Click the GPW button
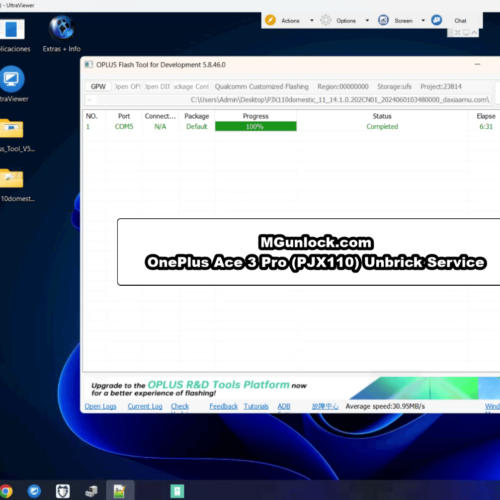Viewport: 500px width, 500px height. pyautogui.click(x=98, y=87)
